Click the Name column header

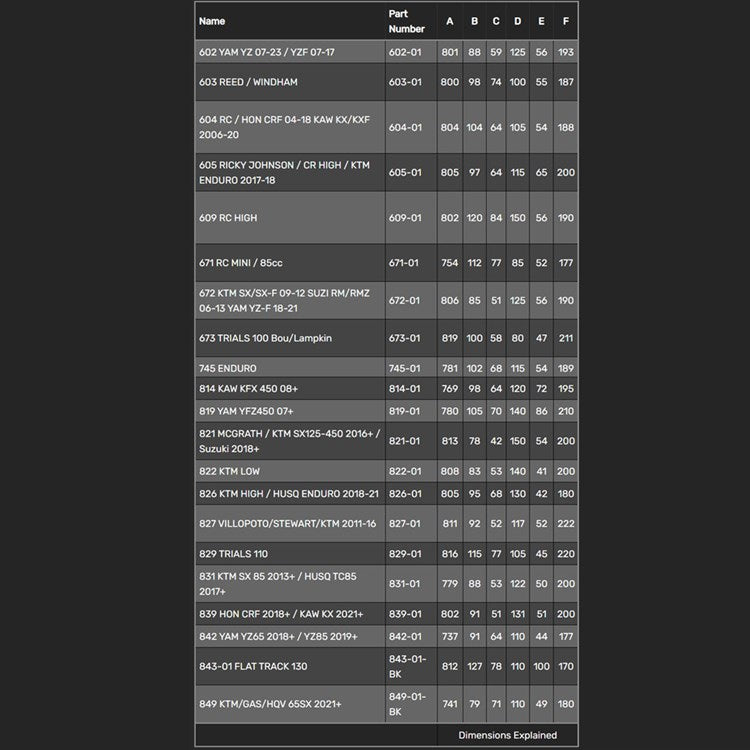[212, 20]
